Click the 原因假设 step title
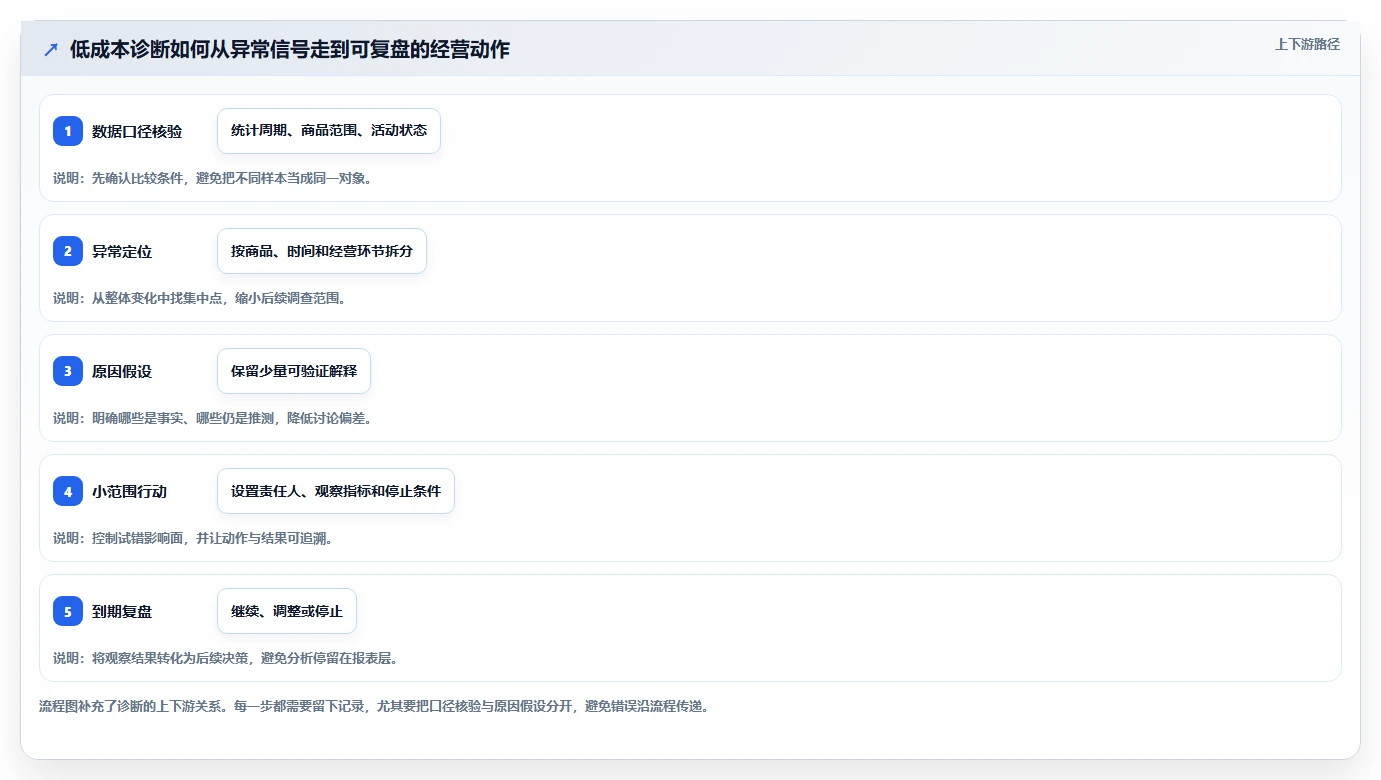Screen dimensions: 1381x780 click(x=122, y=372)
